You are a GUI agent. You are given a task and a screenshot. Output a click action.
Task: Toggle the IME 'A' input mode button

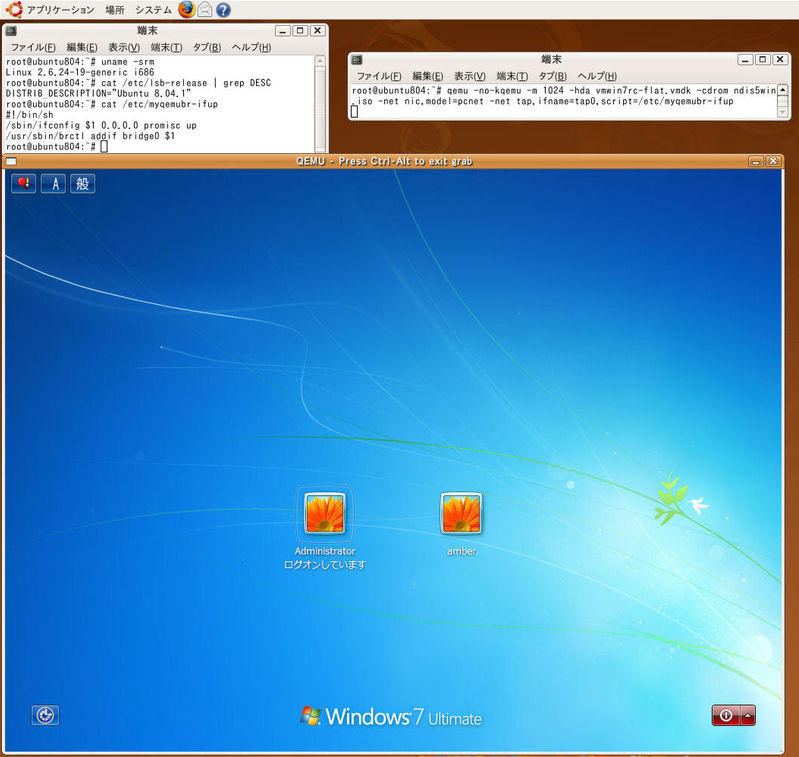coord(53,183)
